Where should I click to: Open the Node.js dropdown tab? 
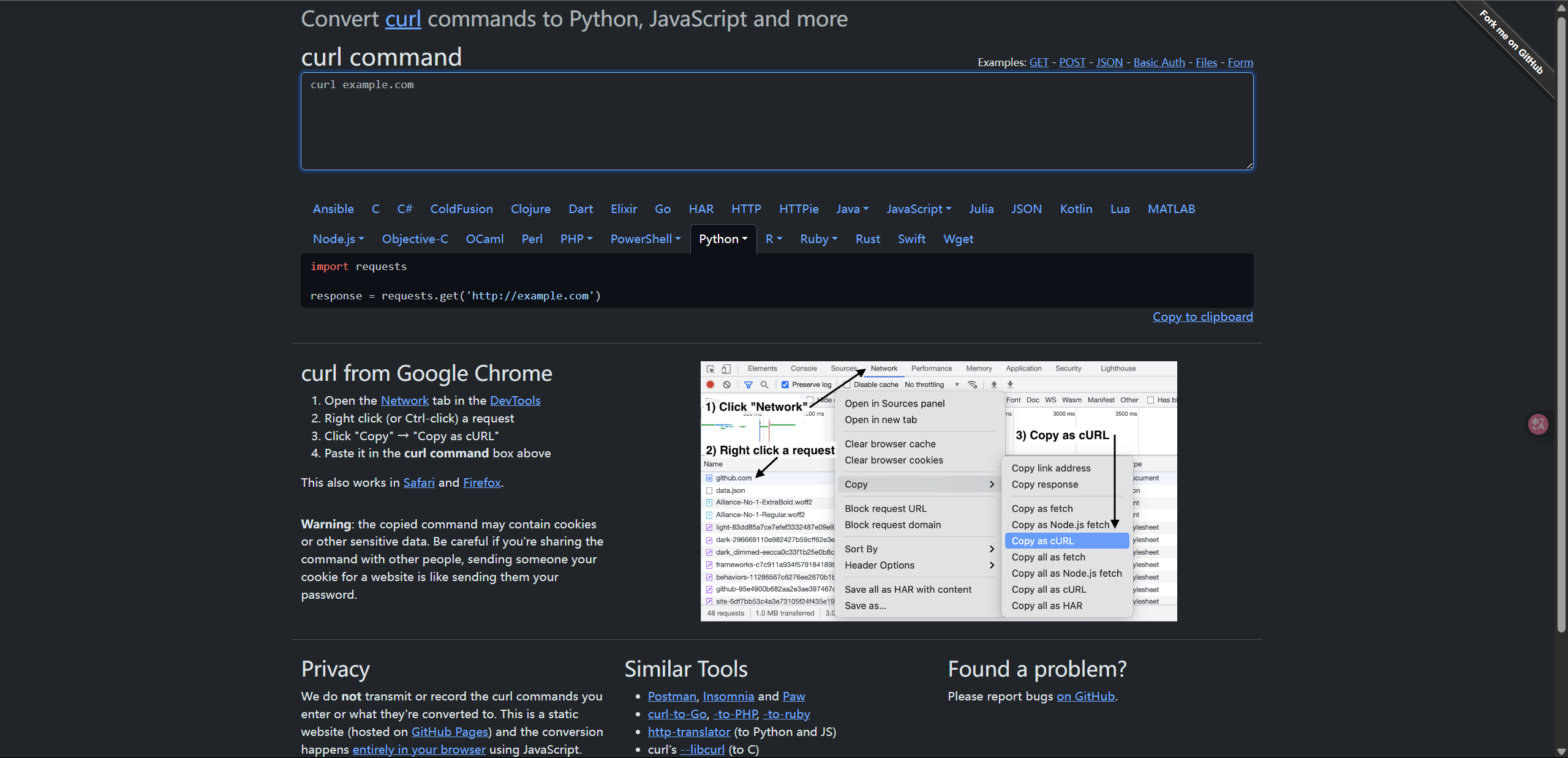[x=338, y=239]
